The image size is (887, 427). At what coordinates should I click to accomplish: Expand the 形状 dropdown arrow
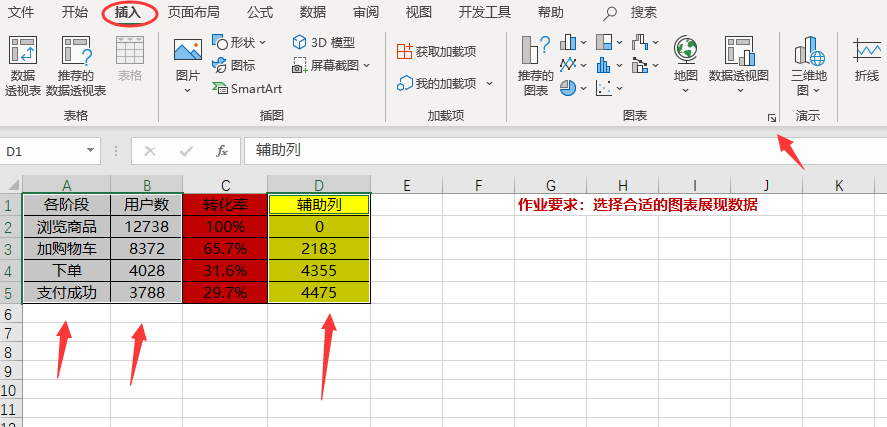(262, 42)
